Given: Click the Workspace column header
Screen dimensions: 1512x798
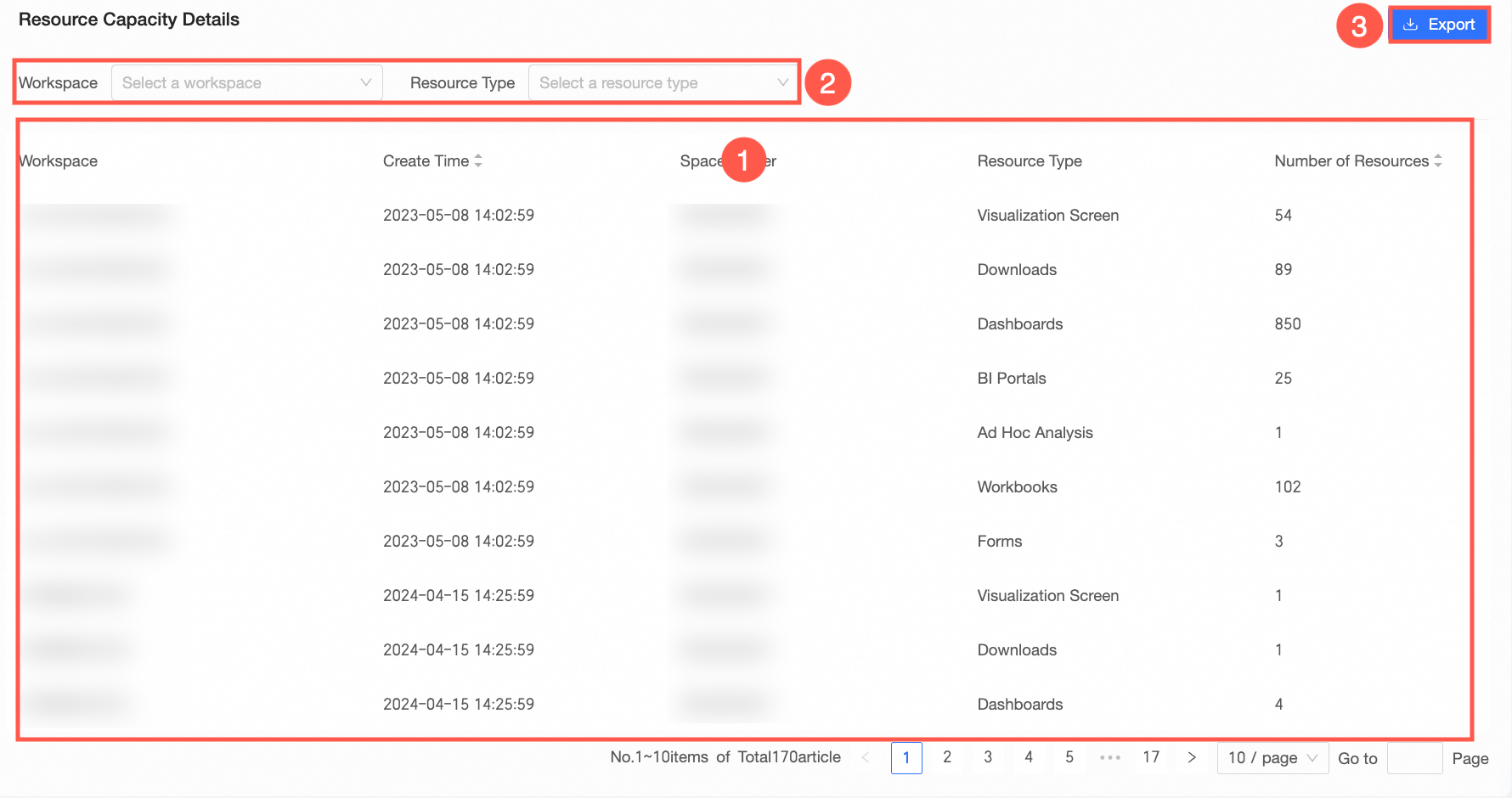Looking at the screenshot, I should (58, 161).
